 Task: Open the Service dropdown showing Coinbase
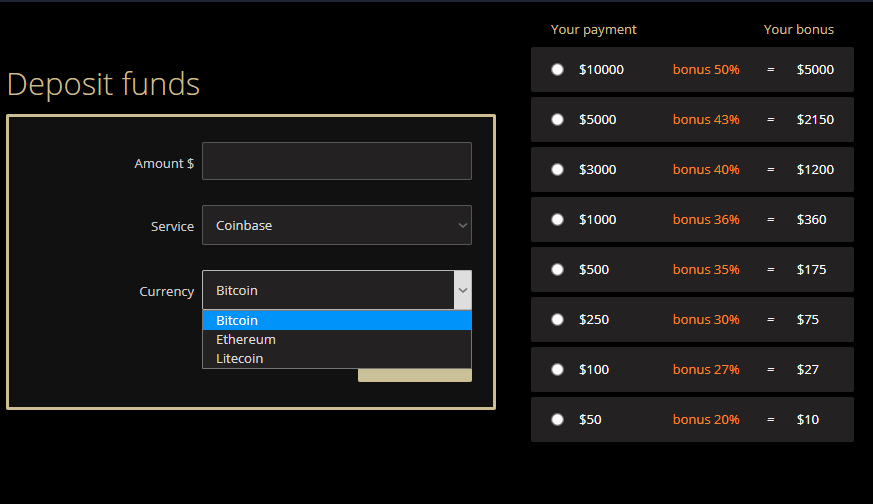[337, 225]
